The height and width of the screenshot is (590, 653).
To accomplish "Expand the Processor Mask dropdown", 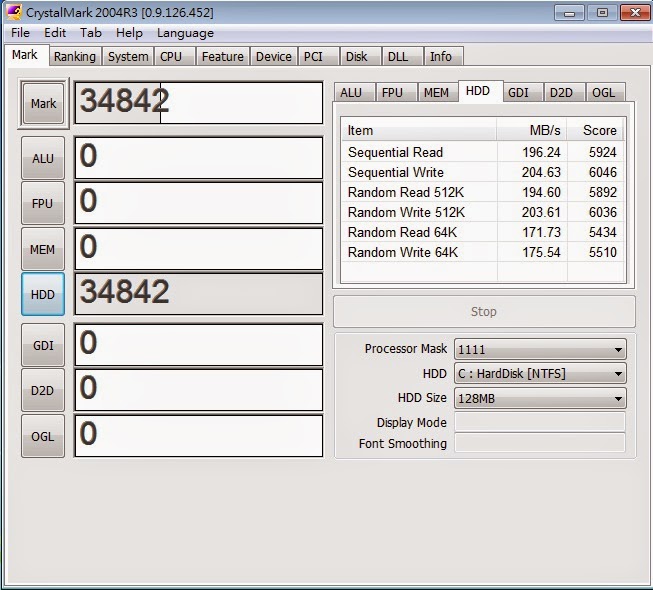I will click(x=540, y=349).
